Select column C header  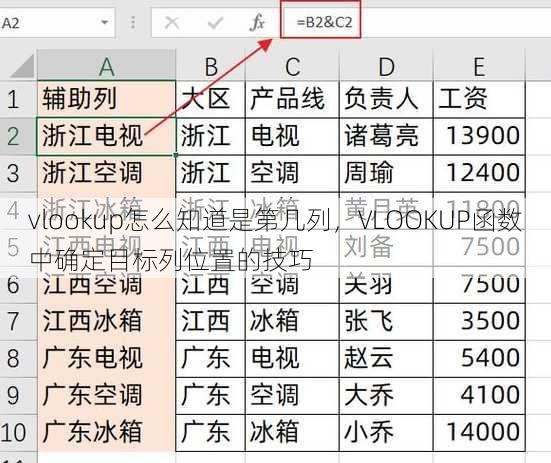tap(292, 65)
